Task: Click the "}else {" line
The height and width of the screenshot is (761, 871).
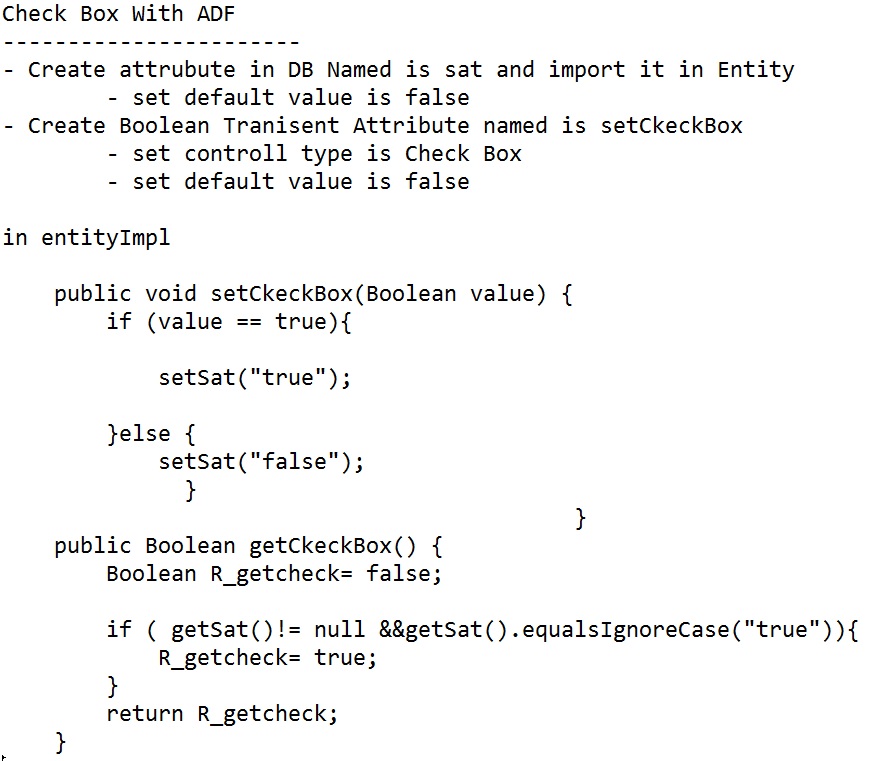Action: point(152,434)
